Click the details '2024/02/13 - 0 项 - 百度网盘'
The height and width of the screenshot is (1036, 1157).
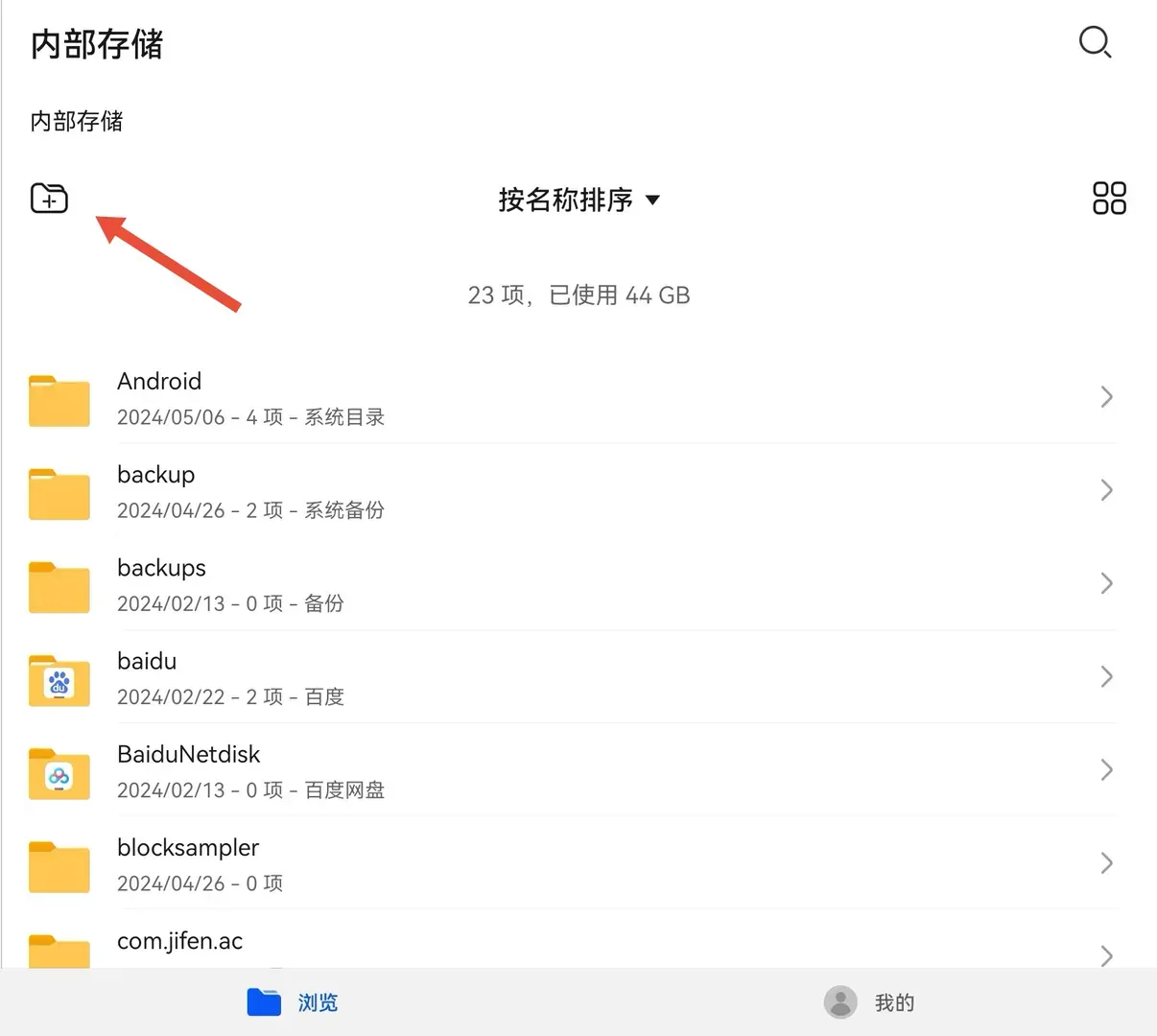[251, 789]
